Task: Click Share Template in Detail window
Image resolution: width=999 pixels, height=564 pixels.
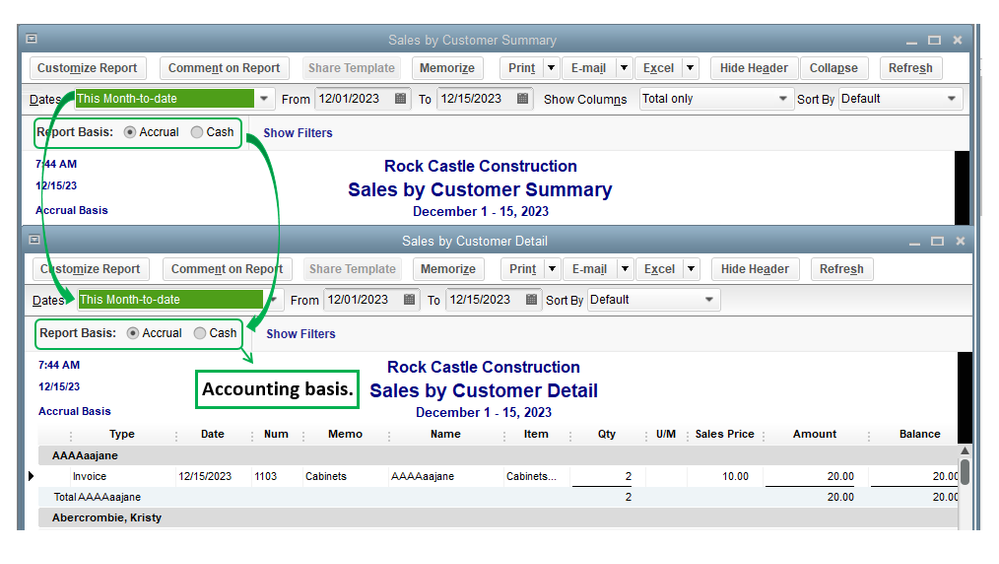Action: point(352,269)
